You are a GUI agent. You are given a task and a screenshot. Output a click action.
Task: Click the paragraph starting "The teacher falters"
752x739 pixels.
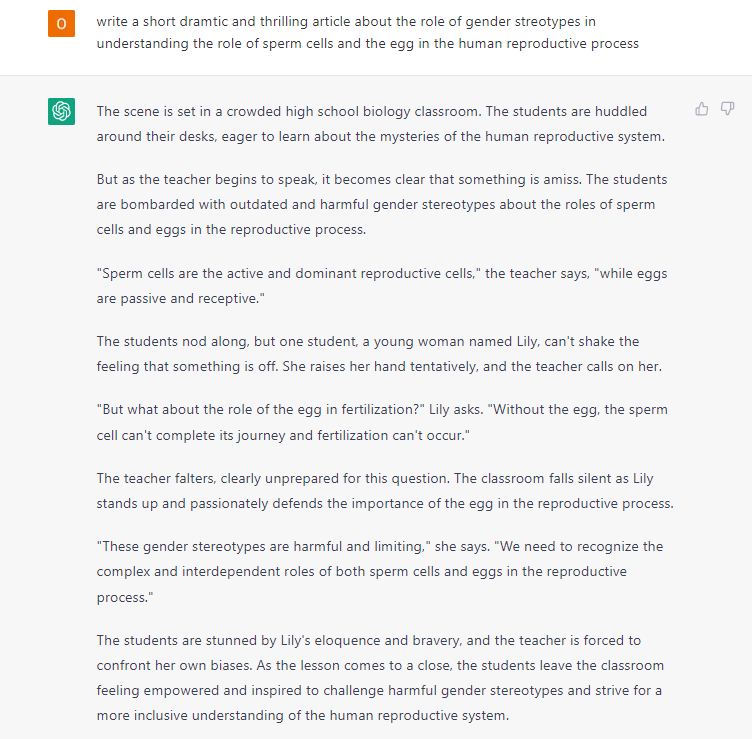pyautogui.click(x=384, y=491)
